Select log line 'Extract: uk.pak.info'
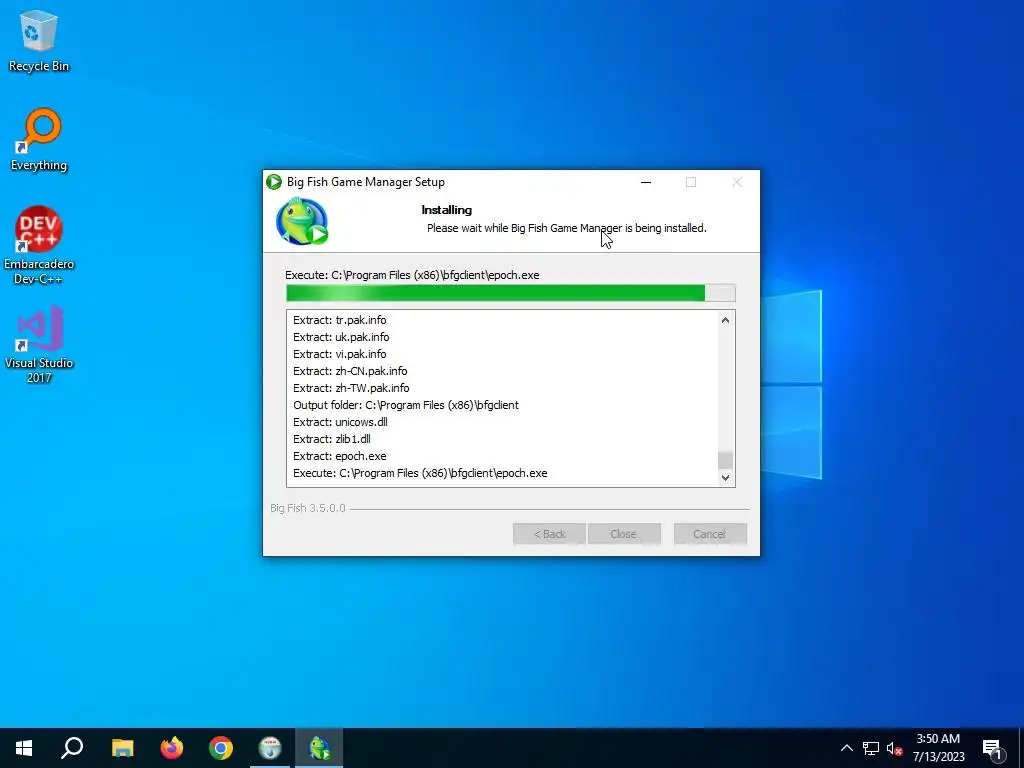This screenshot has width=1024, height=768. pos(341,337)
